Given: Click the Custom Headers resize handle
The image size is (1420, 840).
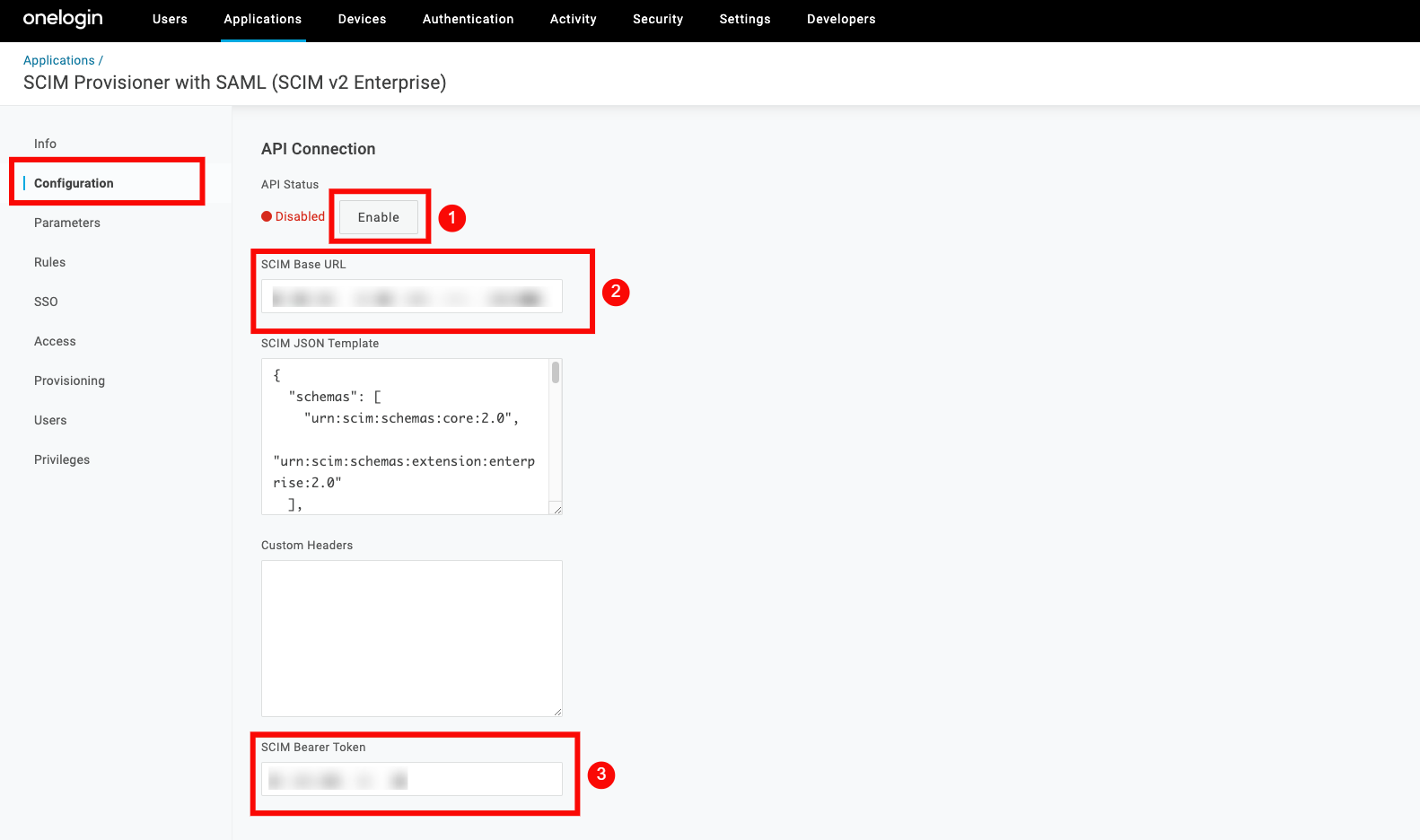Looking at the screenshot, I should pyautogui.click(x=557, y=712).
